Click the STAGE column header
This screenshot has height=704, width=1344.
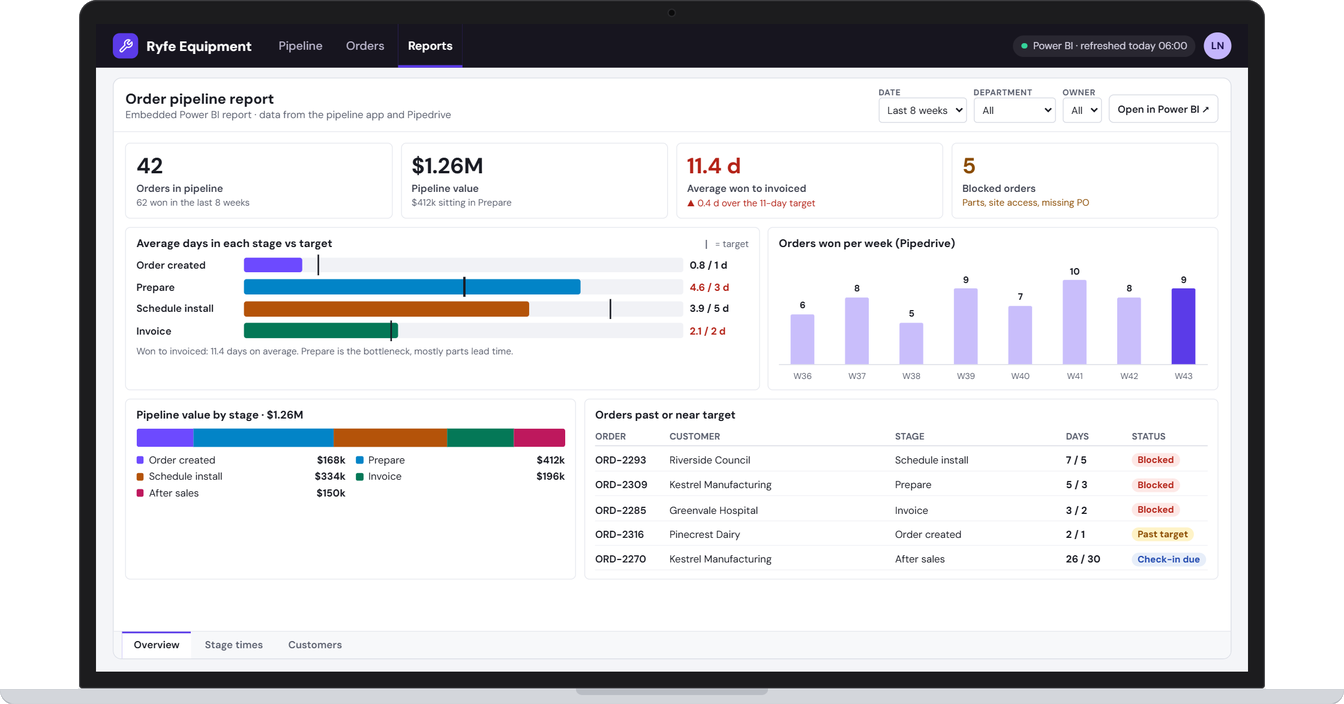(910, 437)
